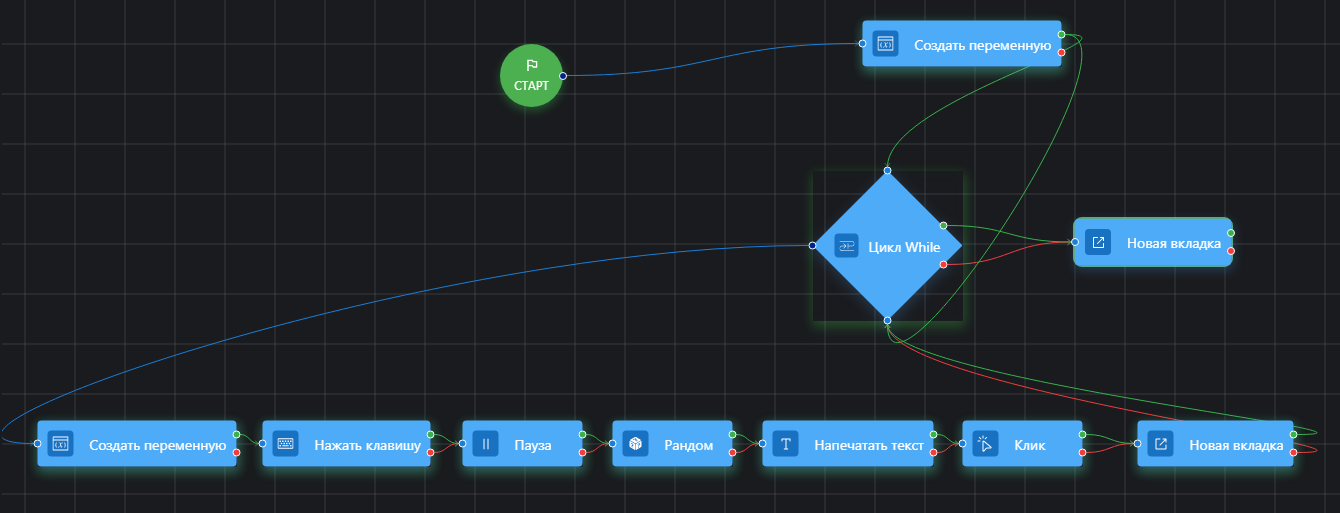Screen dimensions: 1340x513
Task: Click the pause icon in the Пауза node
Action: [x=485, y=444]
